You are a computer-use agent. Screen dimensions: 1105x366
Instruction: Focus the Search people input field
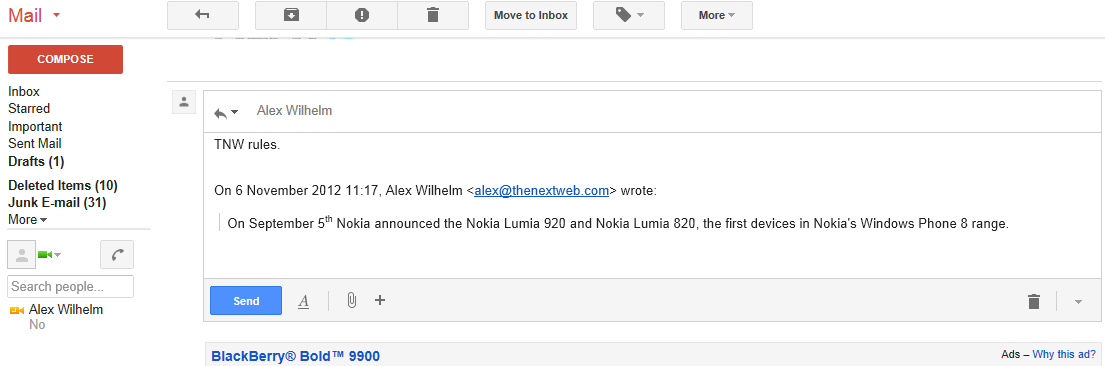tap(70, 287)
